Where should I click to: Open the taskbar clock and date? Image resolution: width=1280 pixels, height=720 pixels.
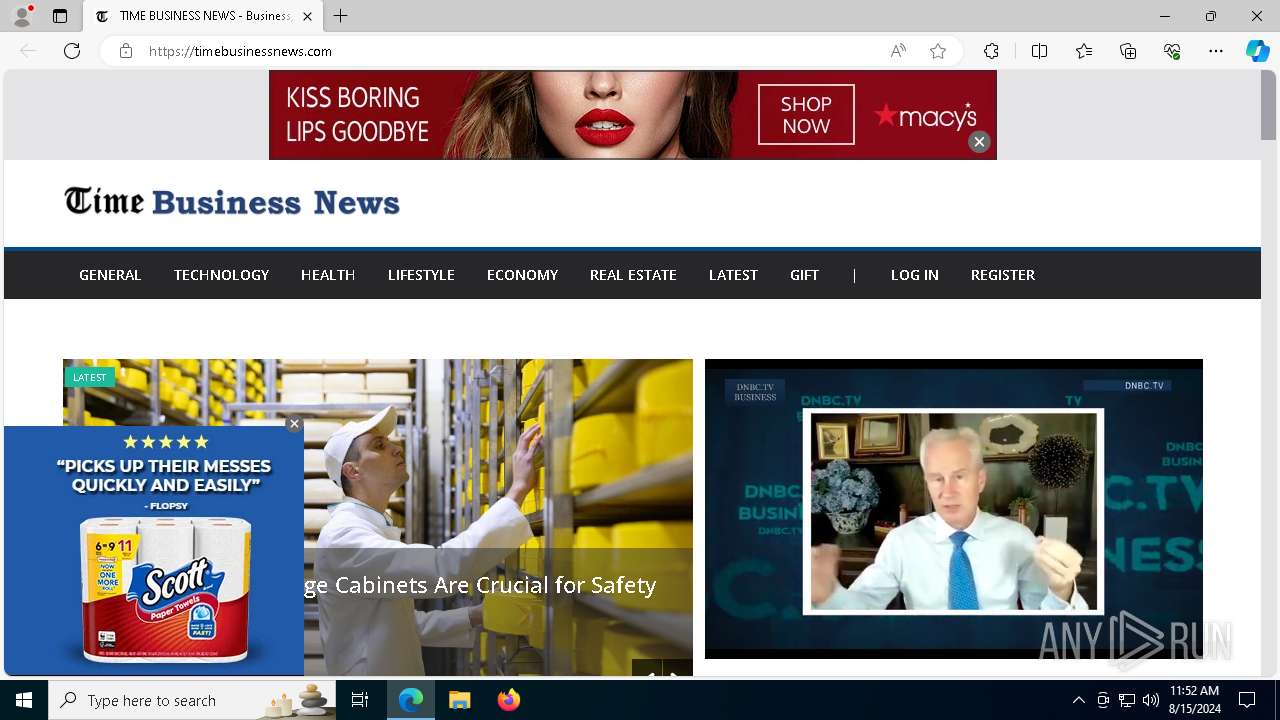[1195, 700]
